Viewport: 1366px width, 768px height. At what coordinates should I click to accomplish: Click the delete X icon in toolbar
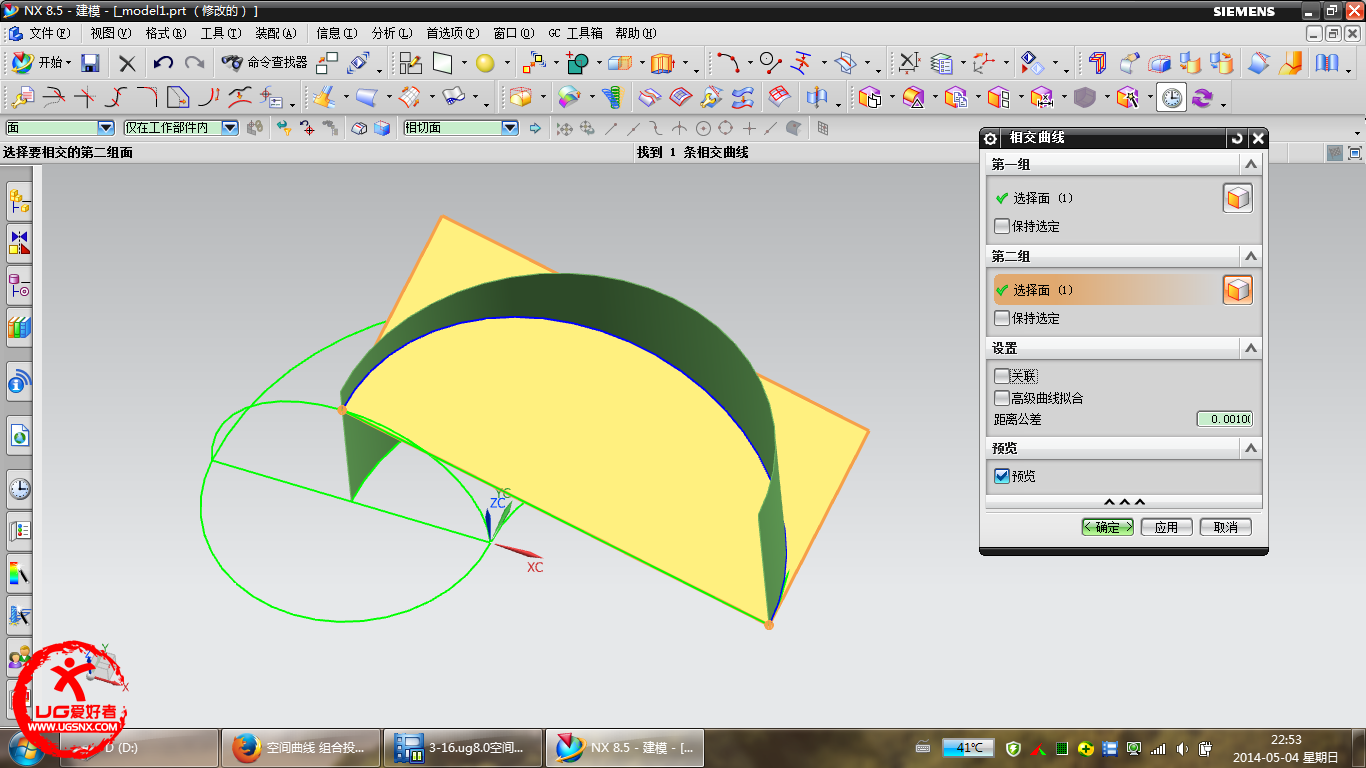click(x=127, y=63)
